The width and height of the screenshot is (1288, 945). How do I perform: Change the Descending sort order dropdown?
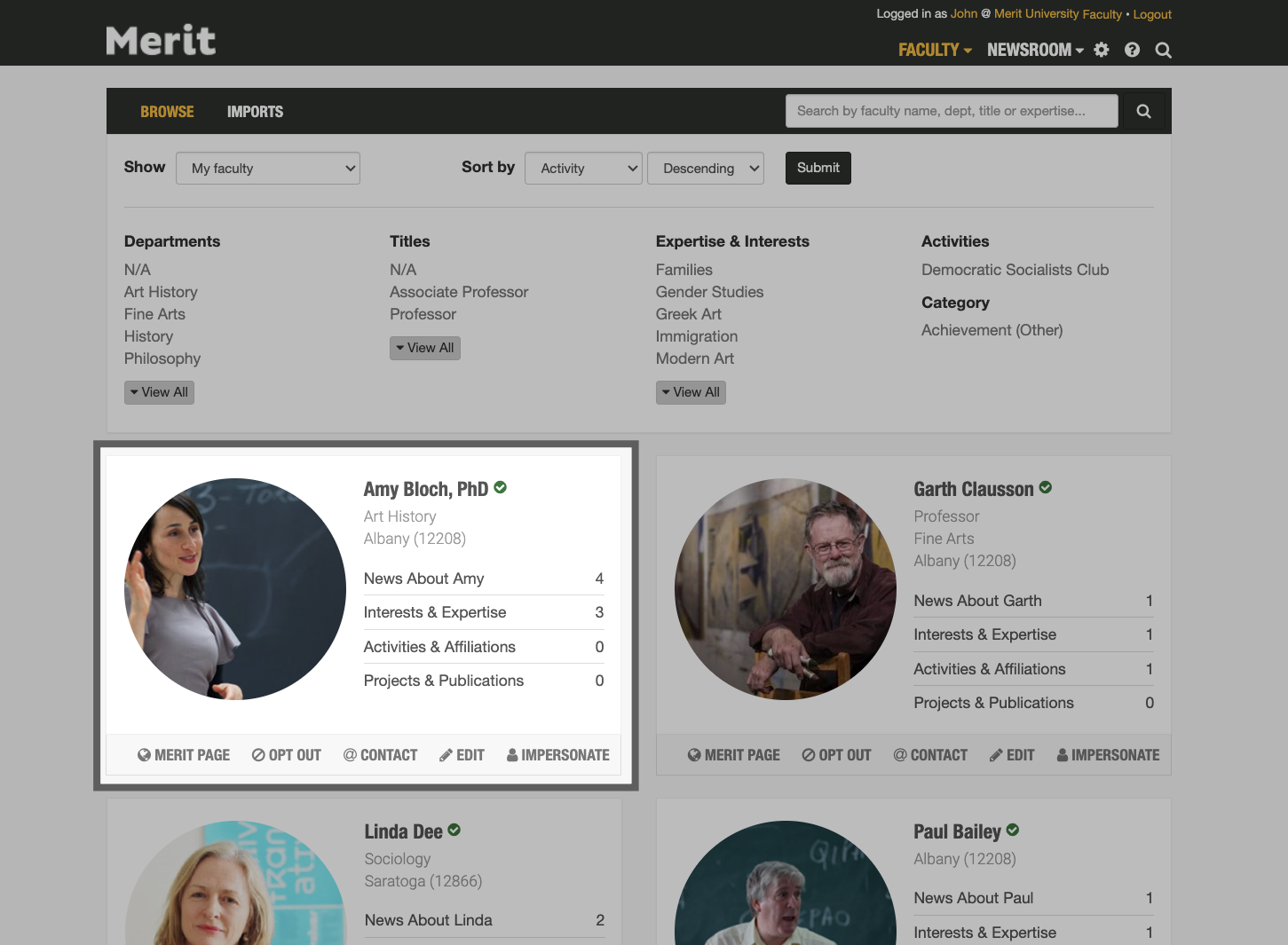point(706,169)
